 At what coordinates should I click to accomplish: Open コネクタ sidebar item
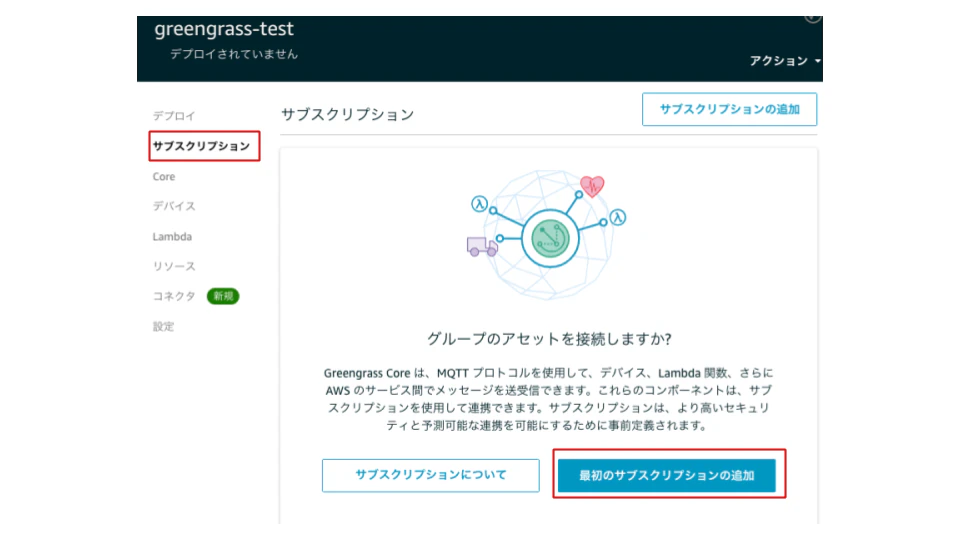click(x=174, y=296)
